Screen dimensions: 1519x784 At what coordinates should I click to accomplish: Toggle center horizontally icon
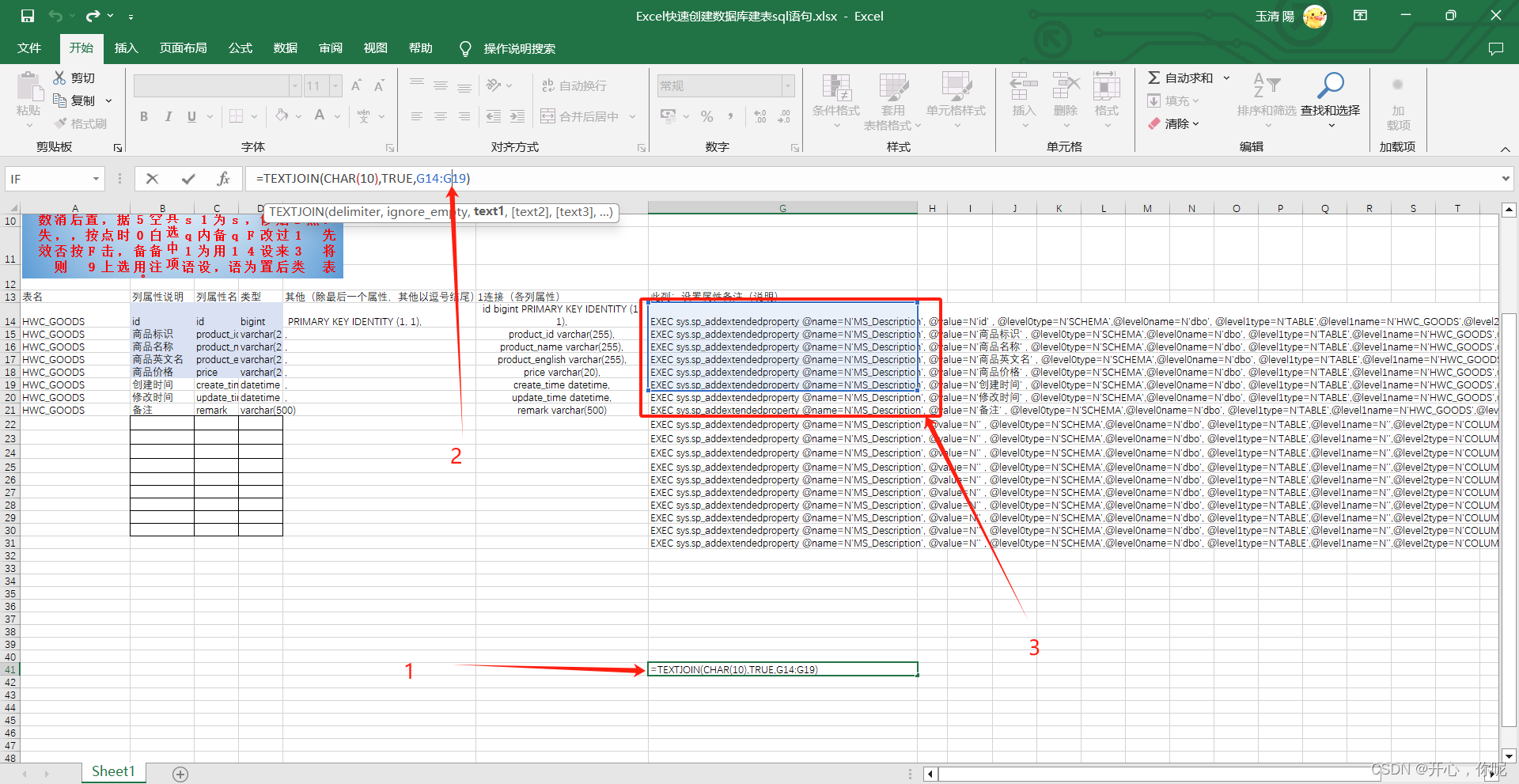[x=441, y=116]
